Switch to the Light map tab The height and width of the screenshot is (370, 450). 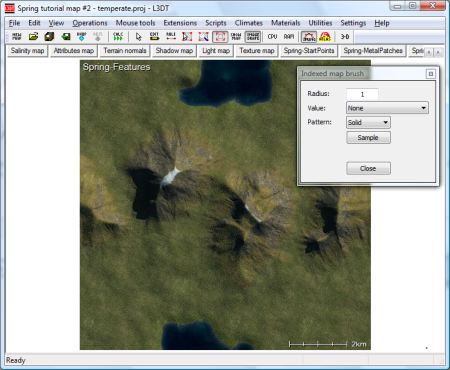coord(216,51)
